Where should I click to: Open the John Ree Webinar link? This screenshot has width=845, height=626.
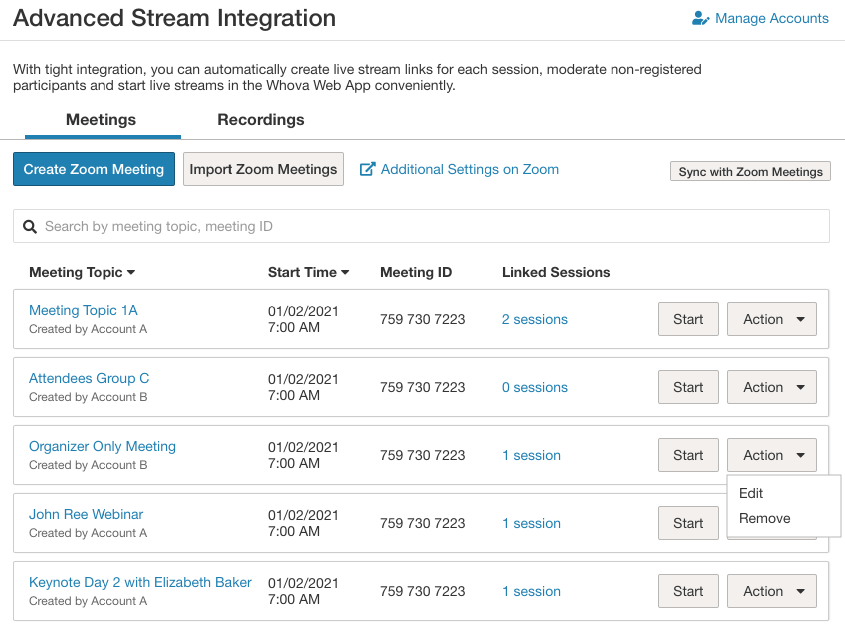(x=86, y=514)
